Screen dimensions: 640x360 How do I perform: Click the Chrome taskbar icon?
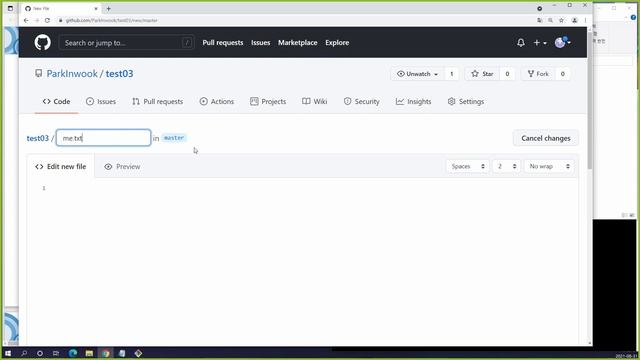coord(106,353)
